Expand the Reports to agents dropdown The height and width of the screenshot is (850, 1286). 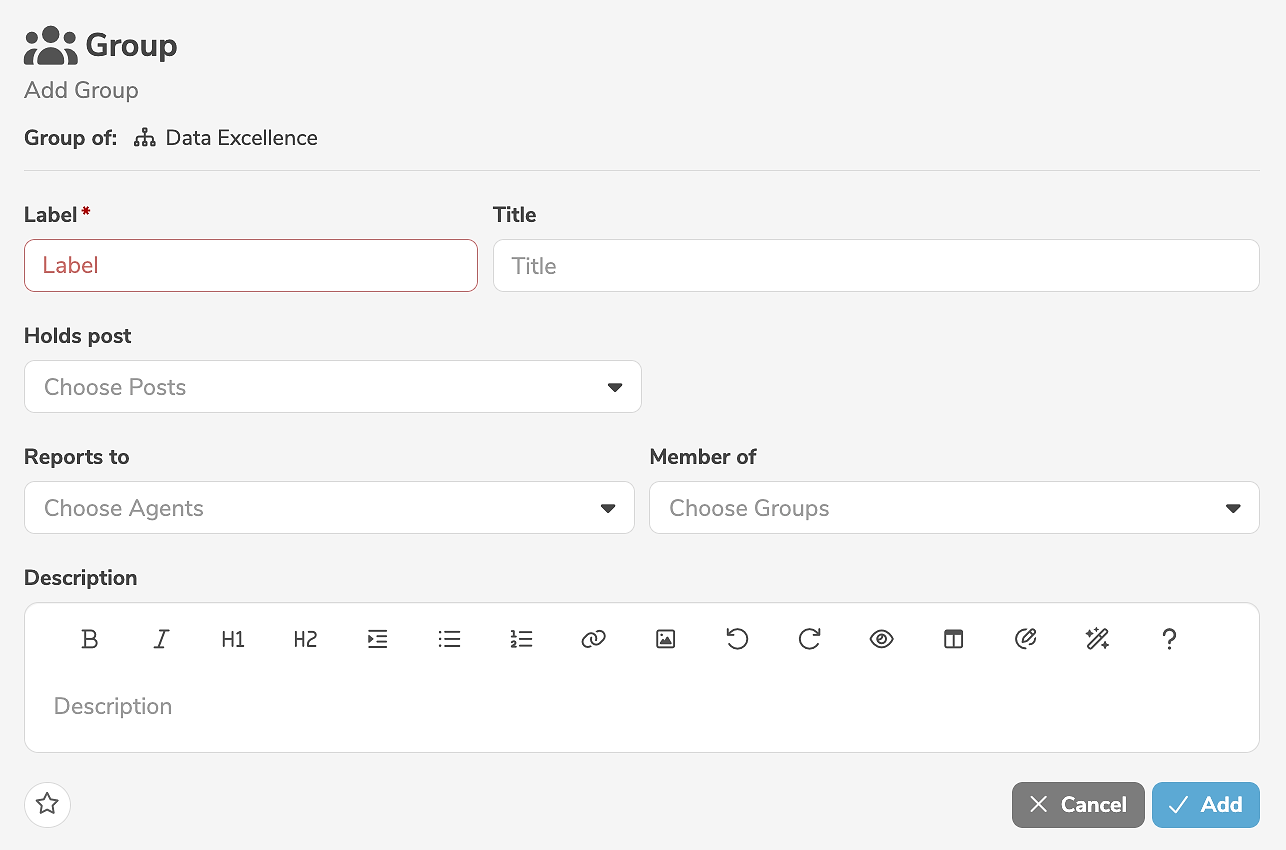point(329,508)
